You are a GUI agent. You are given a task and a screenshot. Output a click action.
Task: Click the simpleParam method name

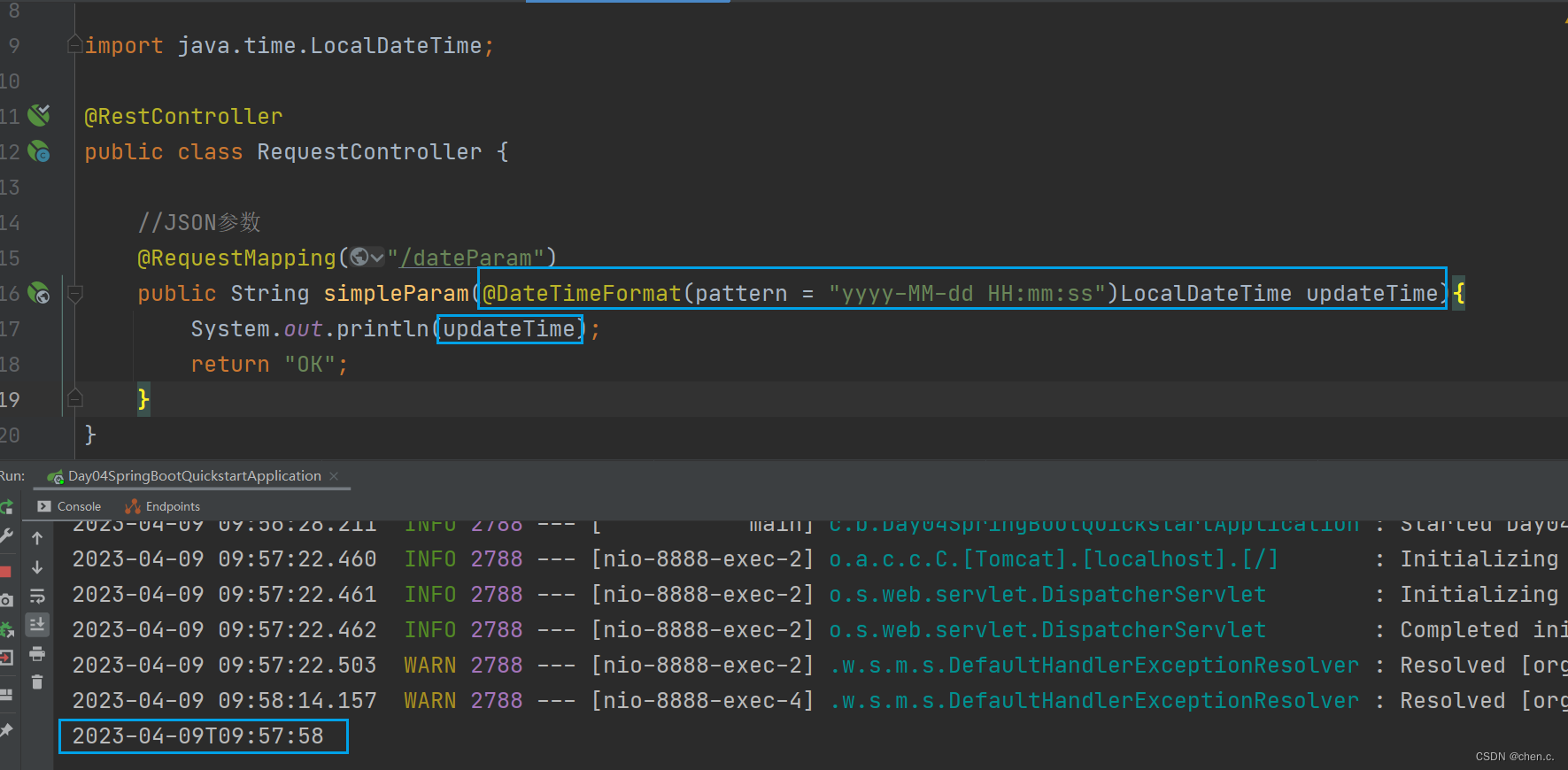(396, 294)
